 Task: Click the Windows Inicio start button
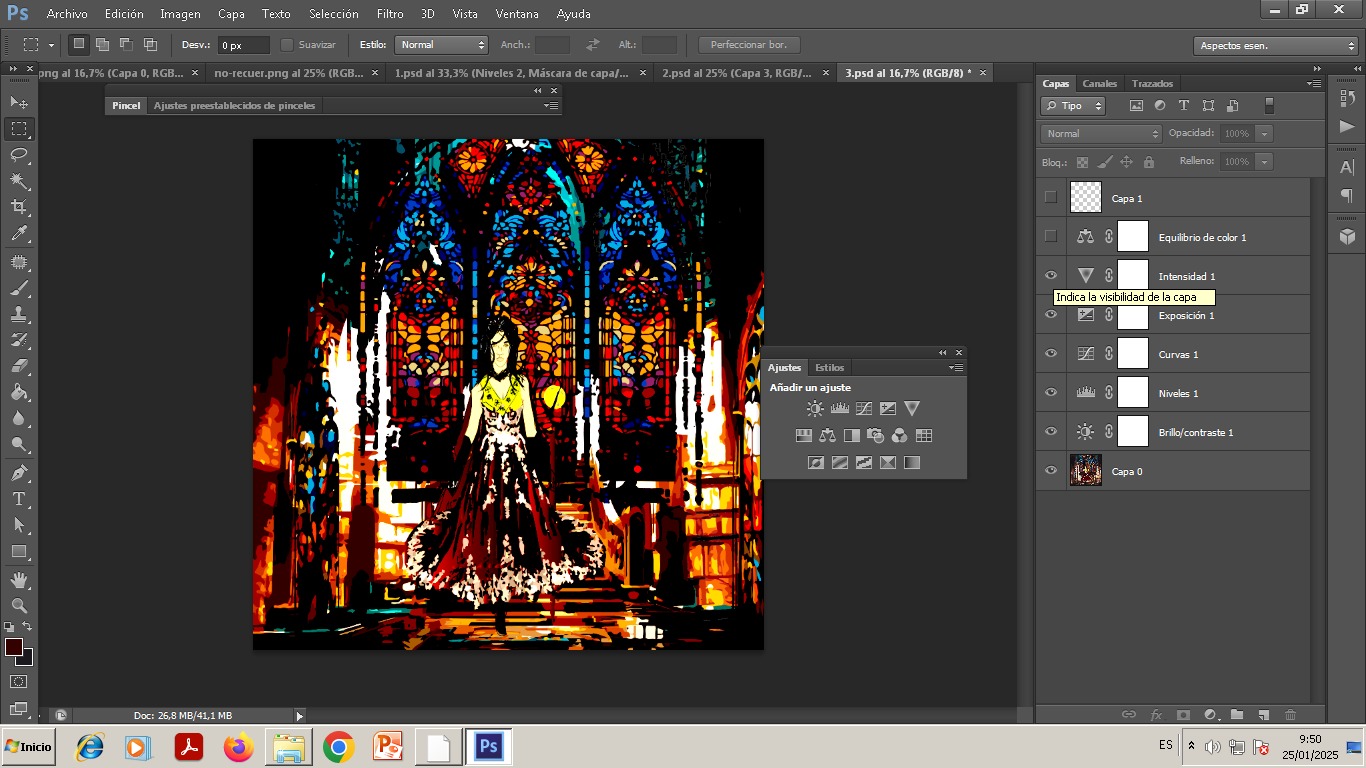(28, 746)
